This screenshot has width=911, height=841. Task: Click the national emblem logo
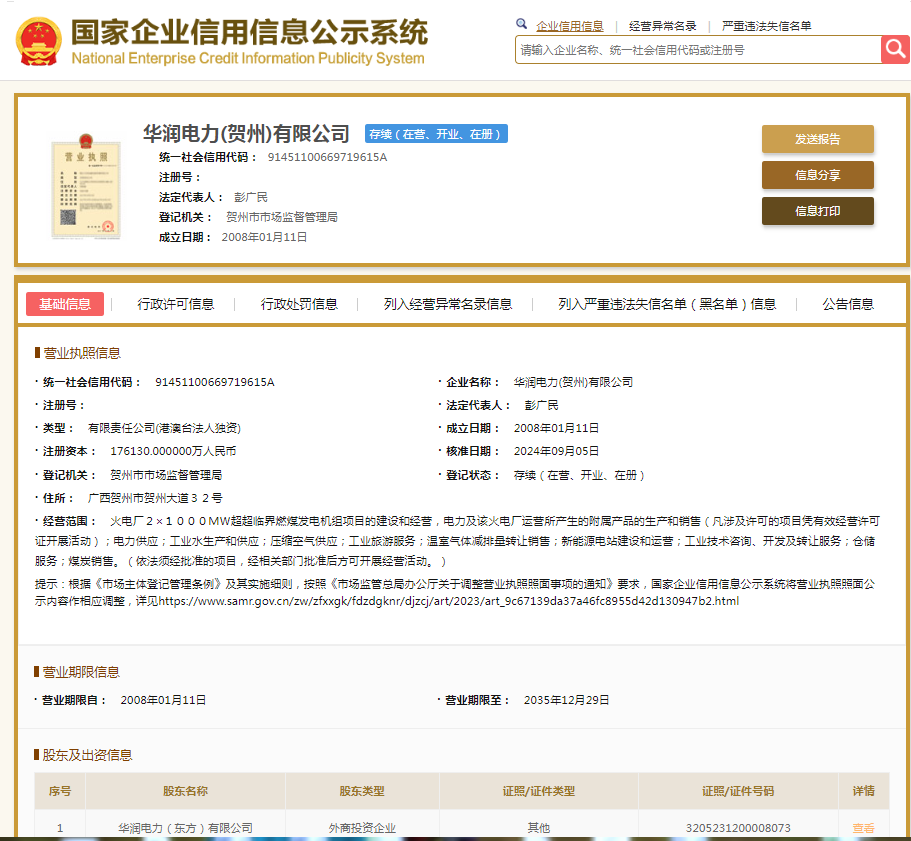(38, 41)
